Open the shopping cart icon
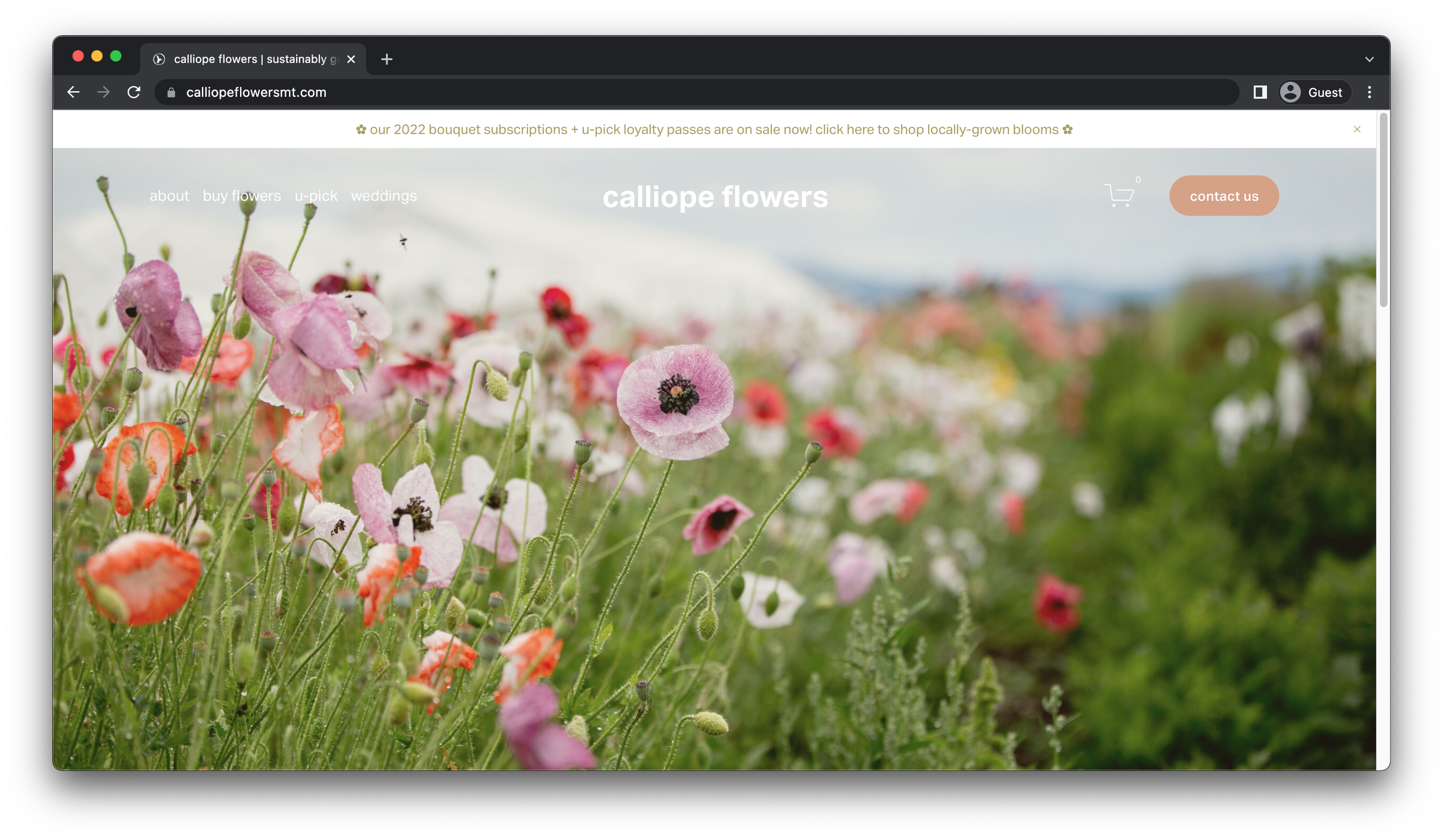The image size is (1443, 840). (1119, 196)
